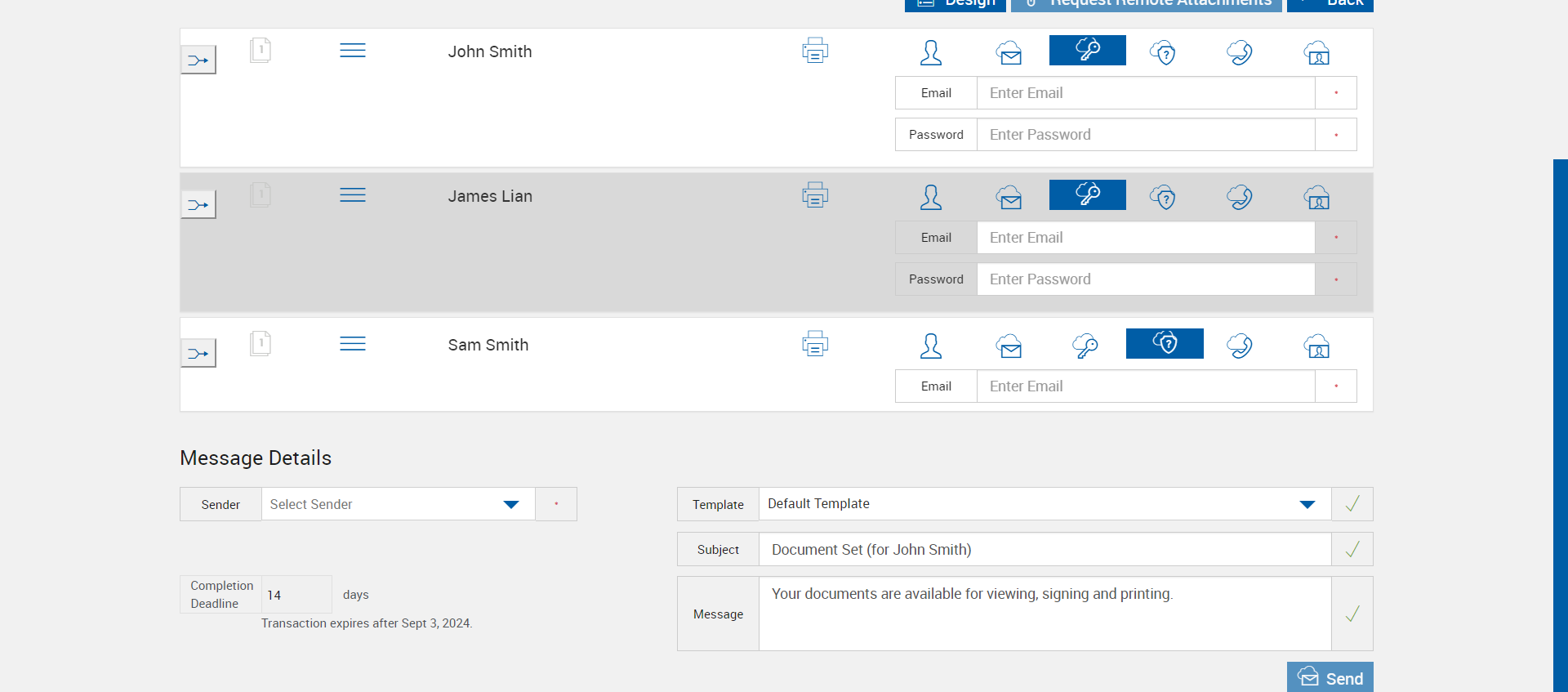
Task: Click the arrow button in John Smith's row
Action: pos(198,60)
